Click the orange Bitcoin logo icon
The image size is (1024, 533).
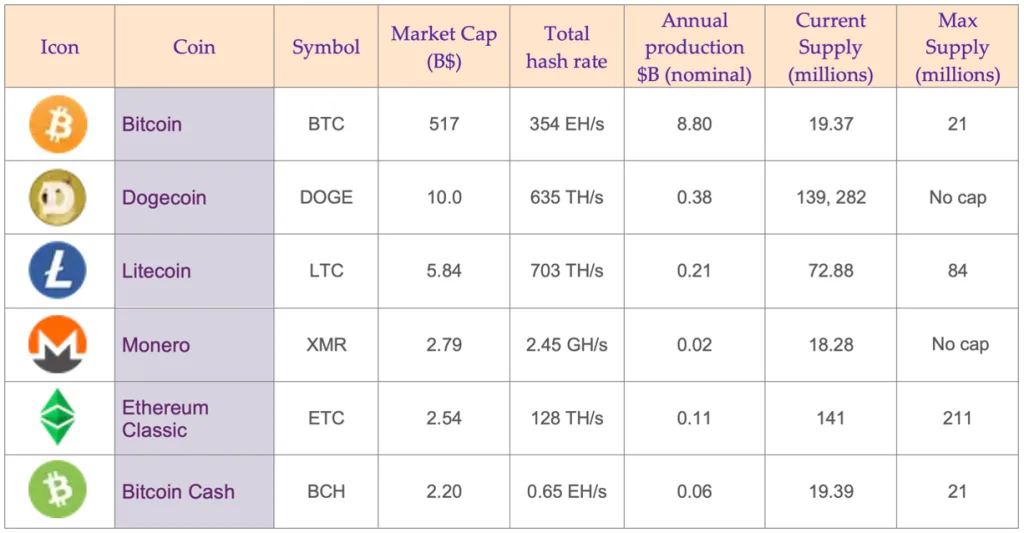click(x=58, y=125)
